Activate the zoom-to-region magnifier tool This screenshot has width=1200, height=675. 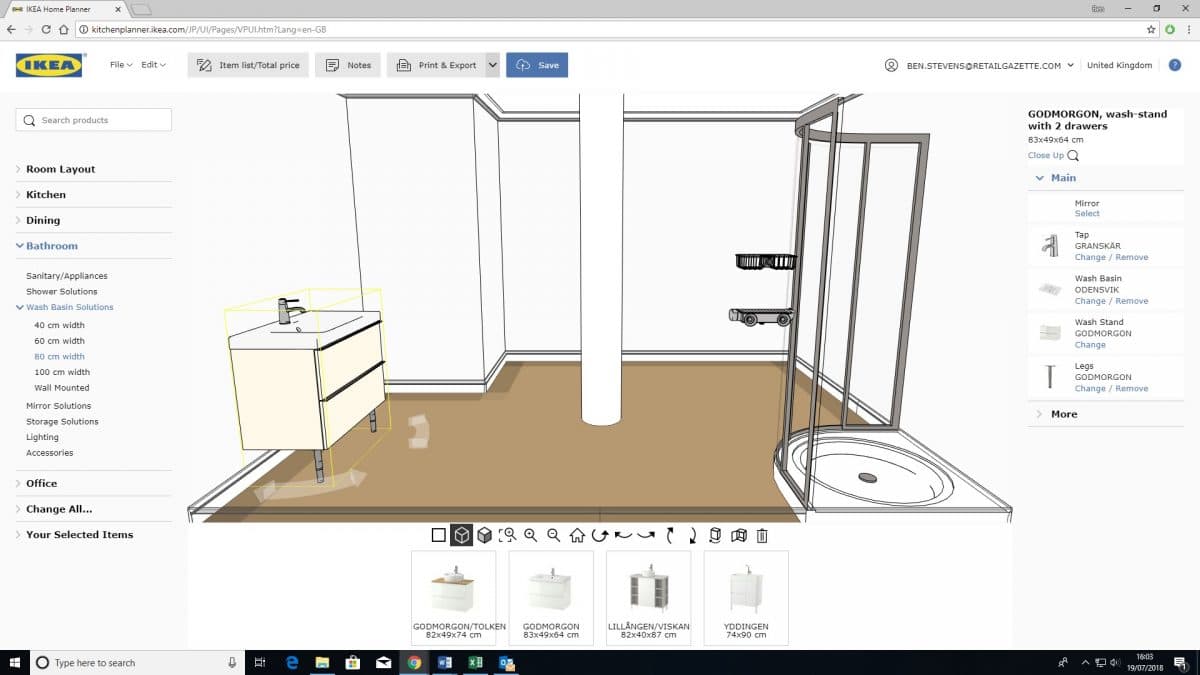click(x=509, y=535)
